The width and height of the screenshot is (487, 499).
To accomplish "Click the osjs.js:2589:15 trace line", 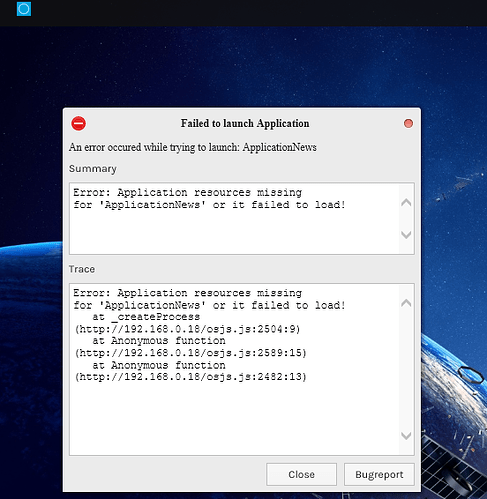I will pos(190,353).
